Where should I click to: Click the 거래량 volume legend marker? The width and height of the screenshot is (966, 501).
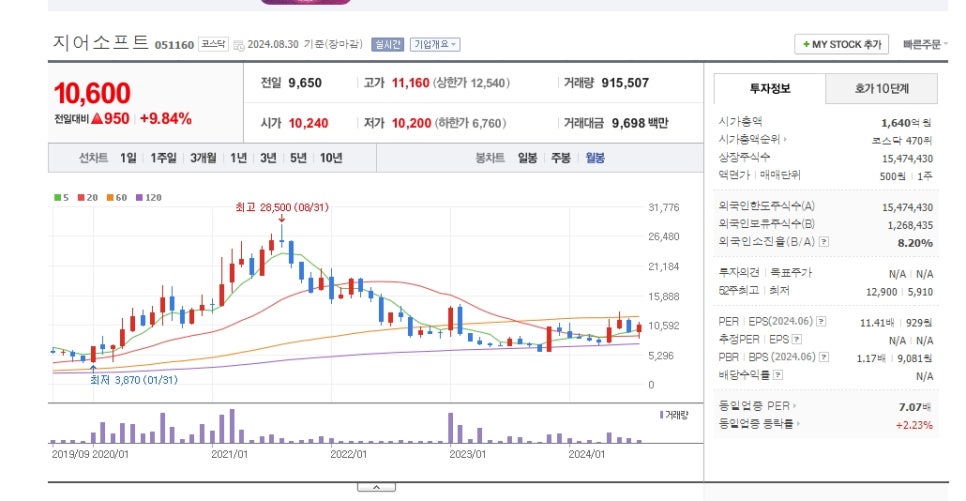(674, 415)
